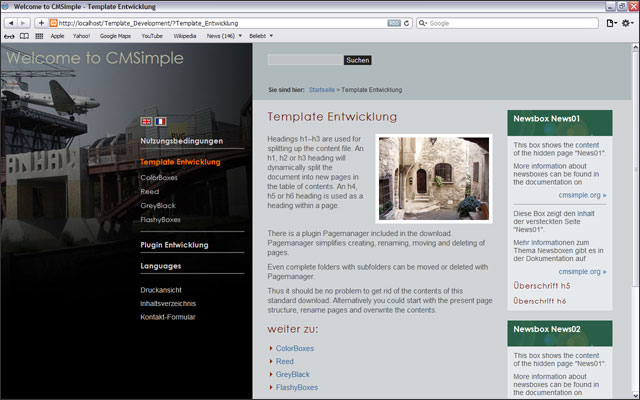The height and width of the screenshot is (400, 640).
Task: Open Nutzungsbedingungen in the sidebar menu
Action: (x=182, y=141)
